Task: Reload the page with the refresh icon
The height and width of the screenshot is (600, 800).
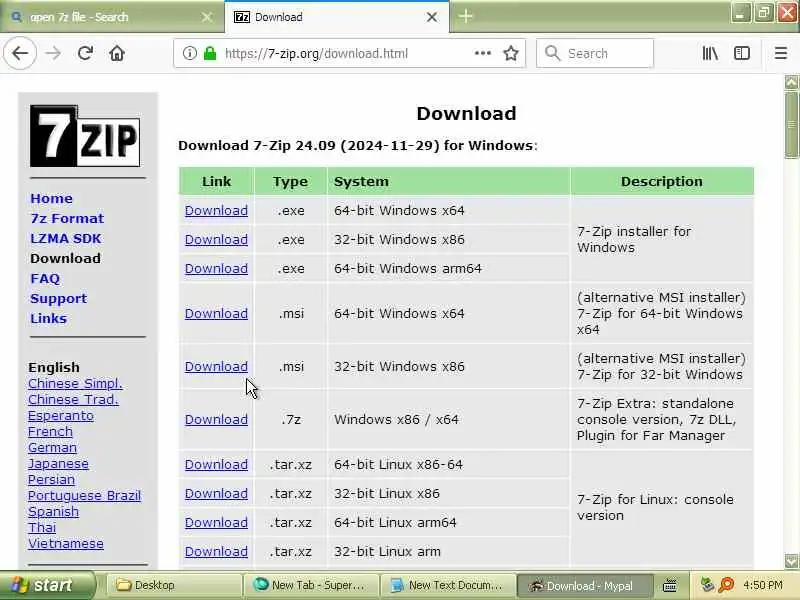Action: [85, 53]
